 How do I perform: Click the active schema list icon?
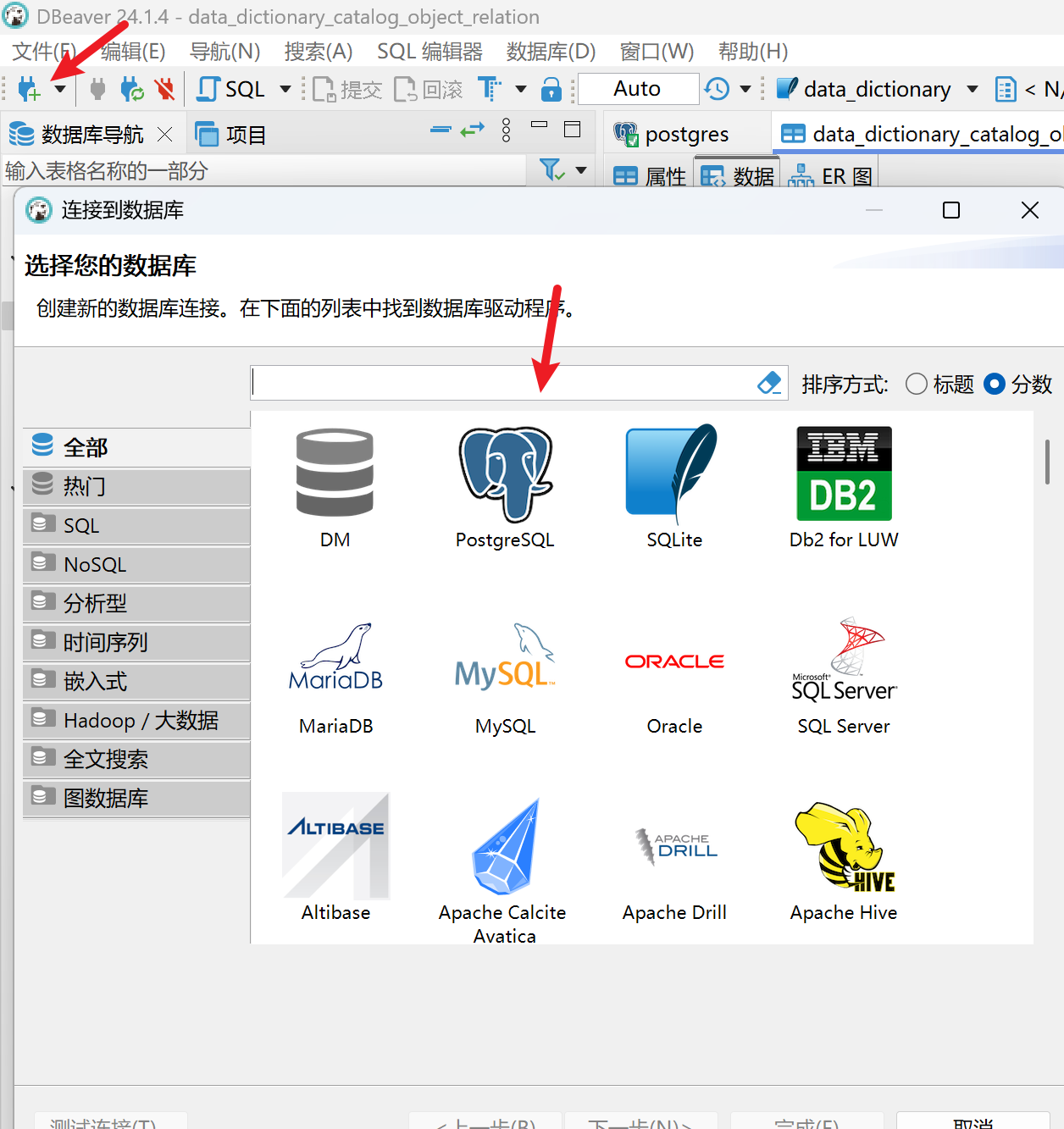click(x=1006, y=89)
